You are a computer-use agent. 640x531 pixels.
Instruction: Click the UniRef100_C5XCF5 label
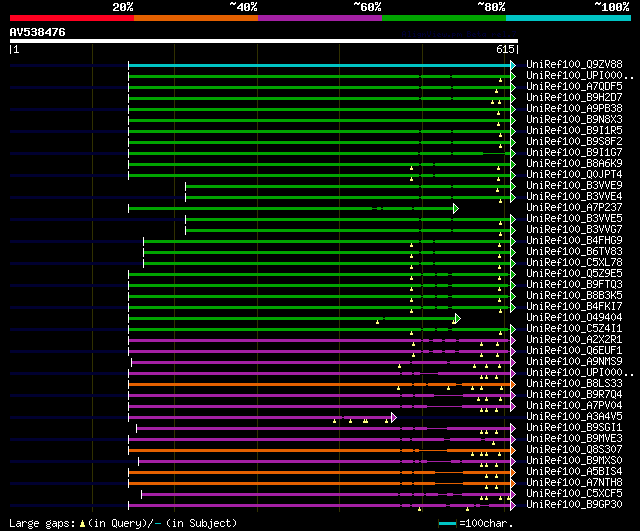pos(574,494)
